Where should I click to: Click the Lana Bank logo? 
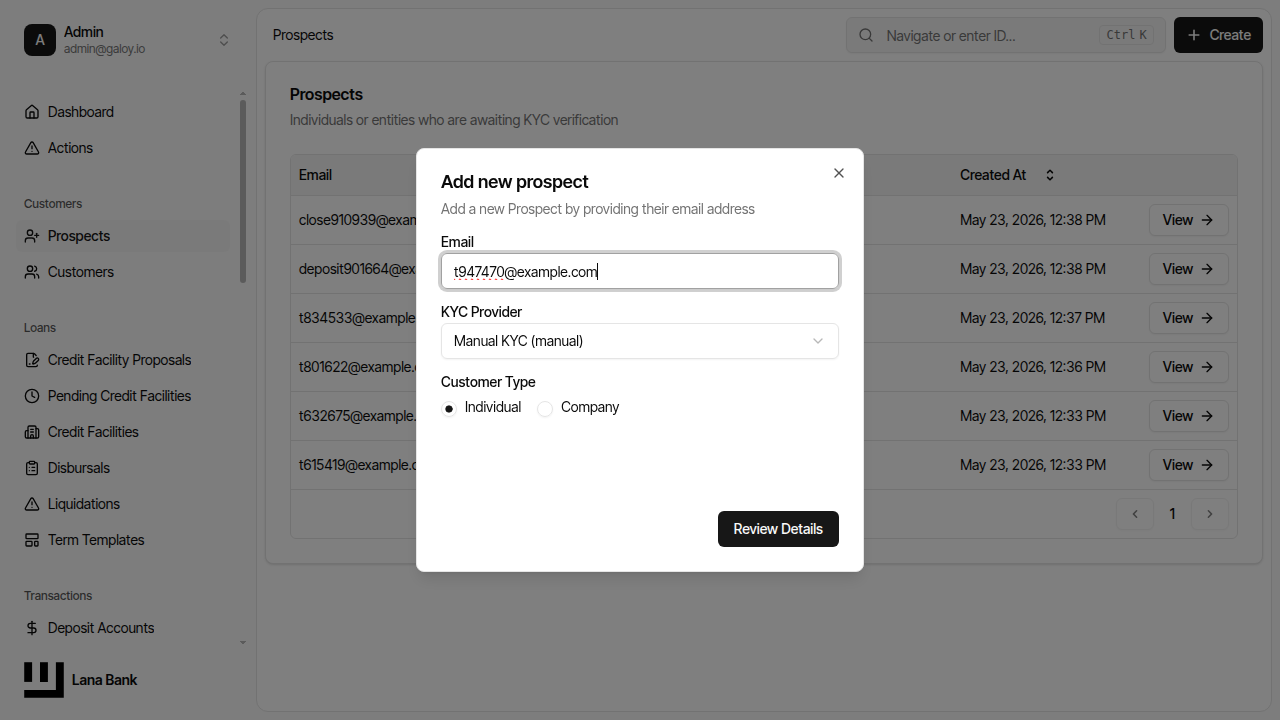pos(44,680)
